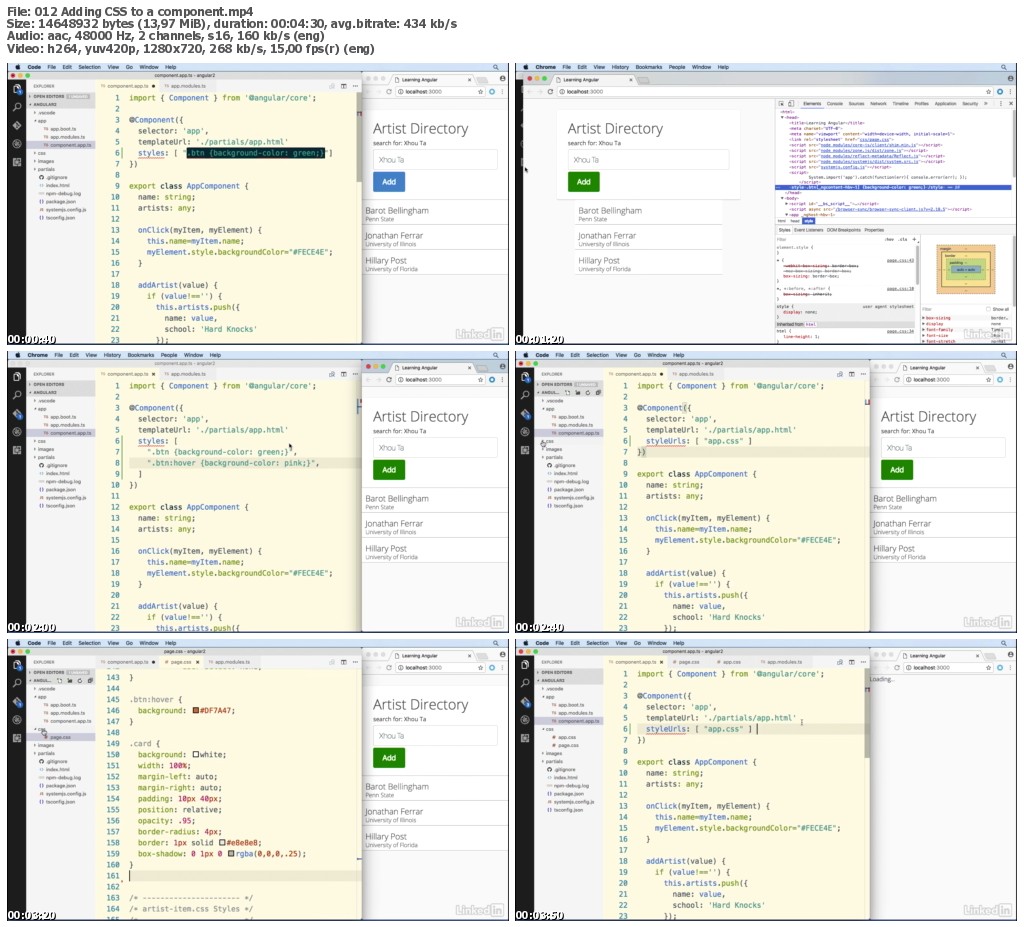1024x927 pixels.
Task: Open the Search icon in the 00:02:40 frame
Action: tap(525, 395)
